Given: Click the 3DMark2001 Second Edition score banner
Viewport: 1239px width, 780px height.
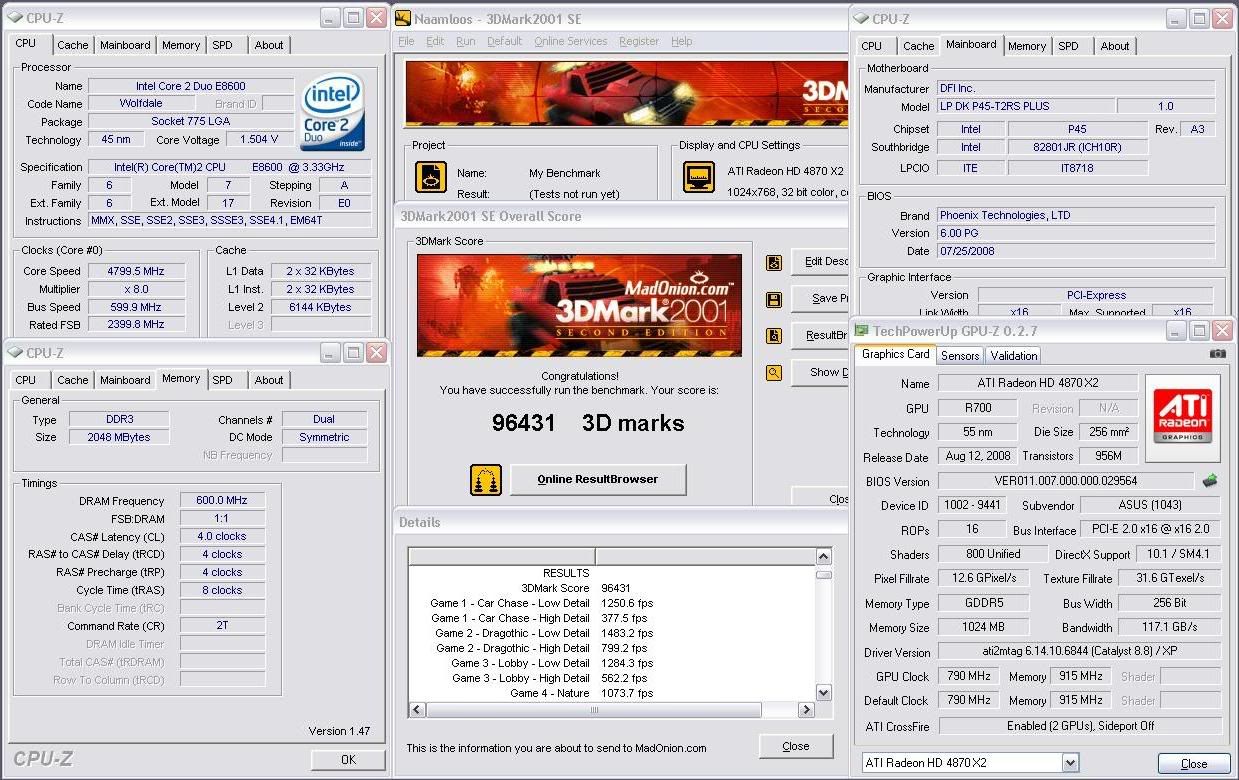Looking at the screenshot, I should pyautogui.click(x=579, y=306).
